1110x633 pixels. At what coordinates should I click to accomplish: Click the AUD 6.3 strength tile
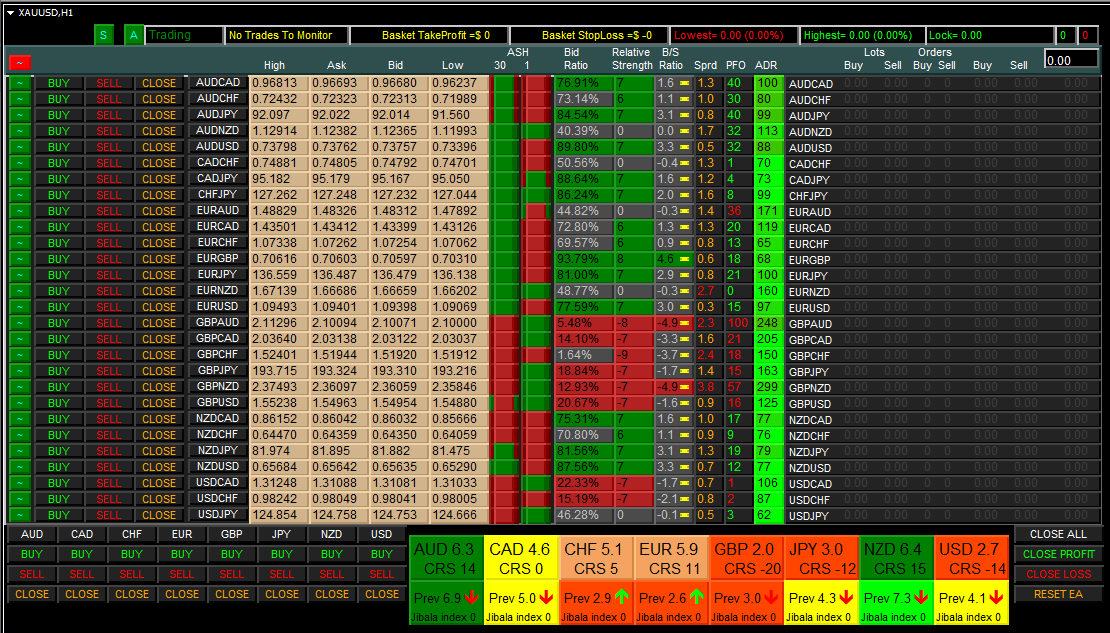click(x=446, y=558)
